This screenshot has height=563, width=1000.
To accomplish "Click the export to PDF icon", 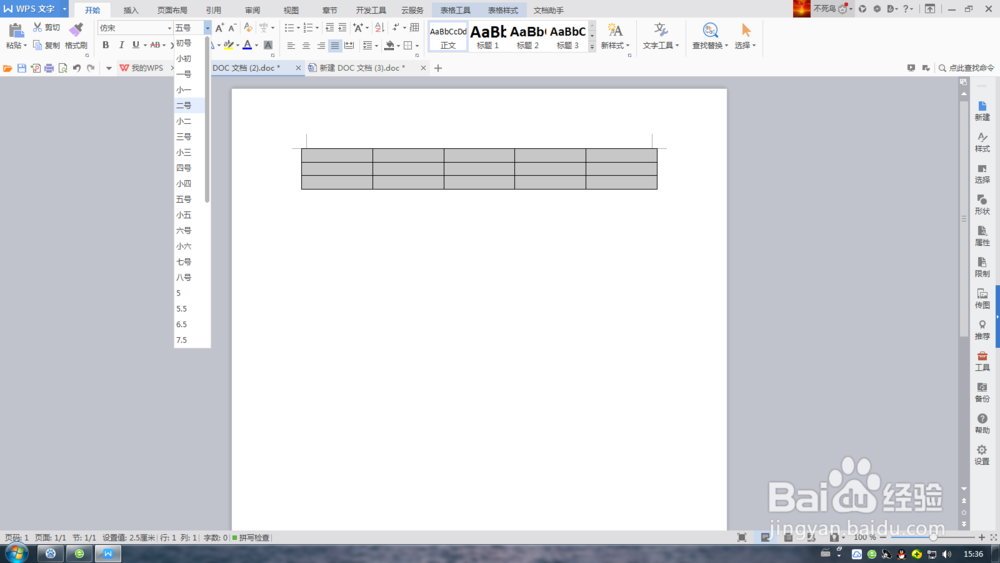I will [36, 68].
